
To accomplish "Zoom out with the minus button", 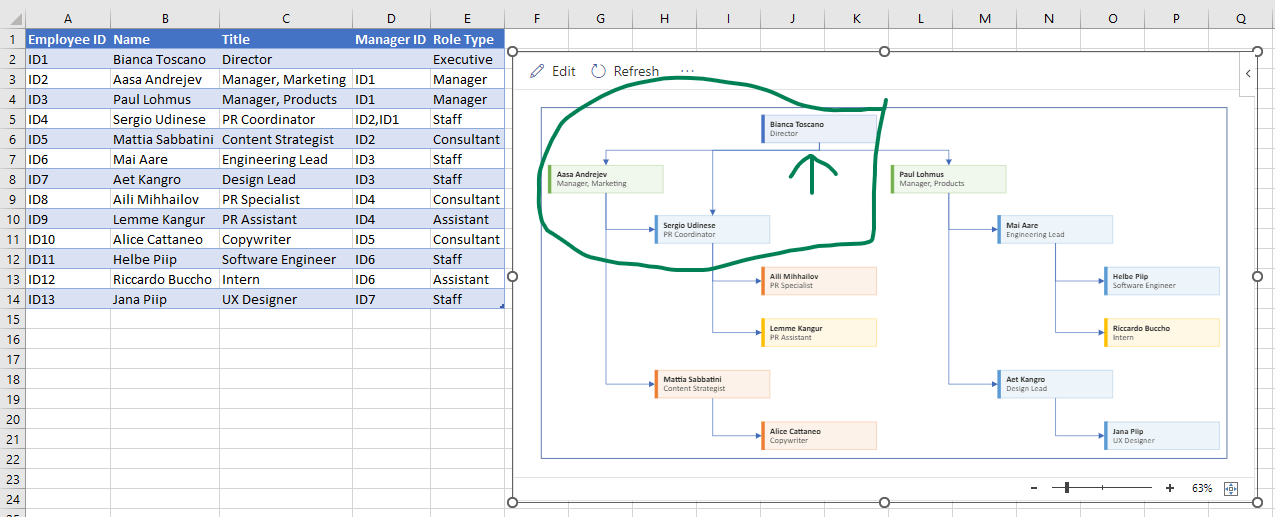I will click(1035, 488).
